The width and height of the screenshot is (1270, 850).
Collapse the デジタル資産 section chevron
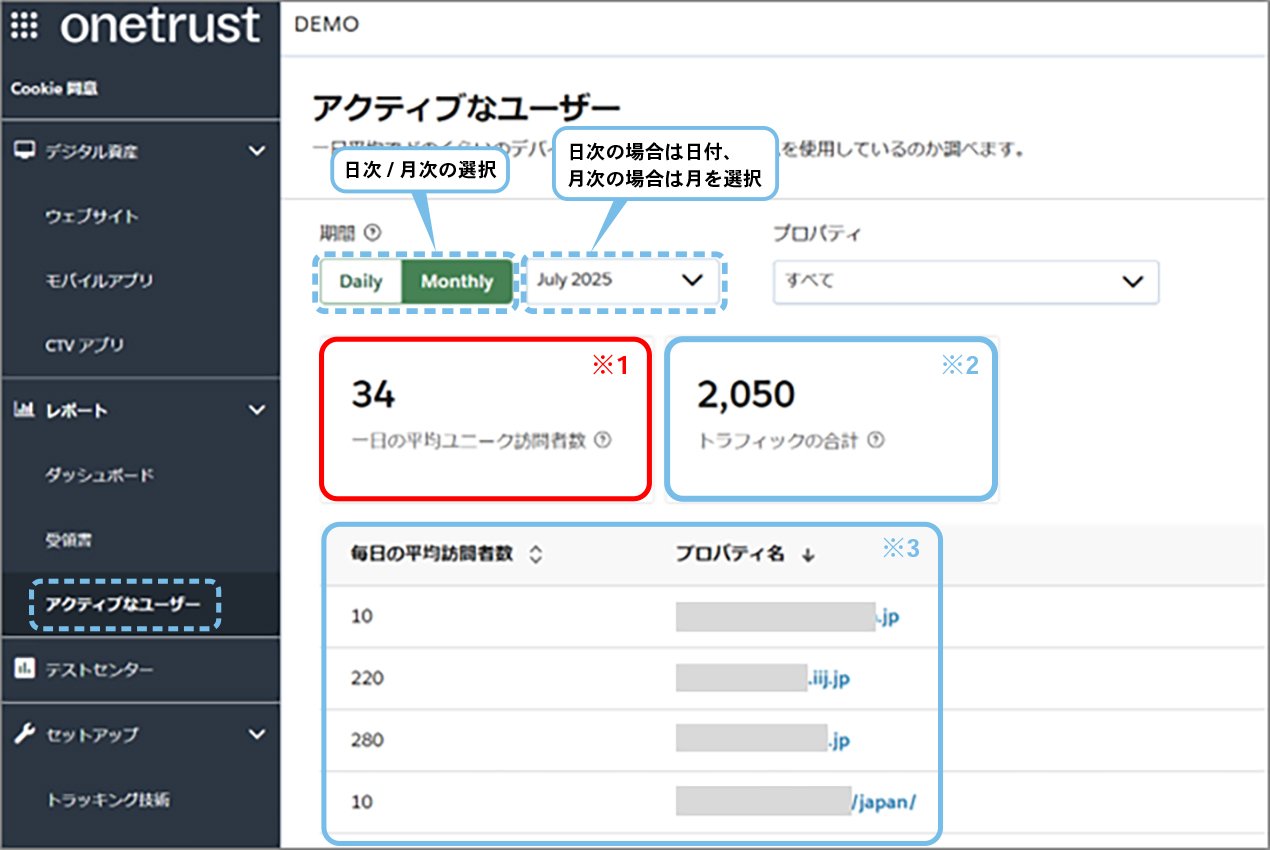pos(257,151)
